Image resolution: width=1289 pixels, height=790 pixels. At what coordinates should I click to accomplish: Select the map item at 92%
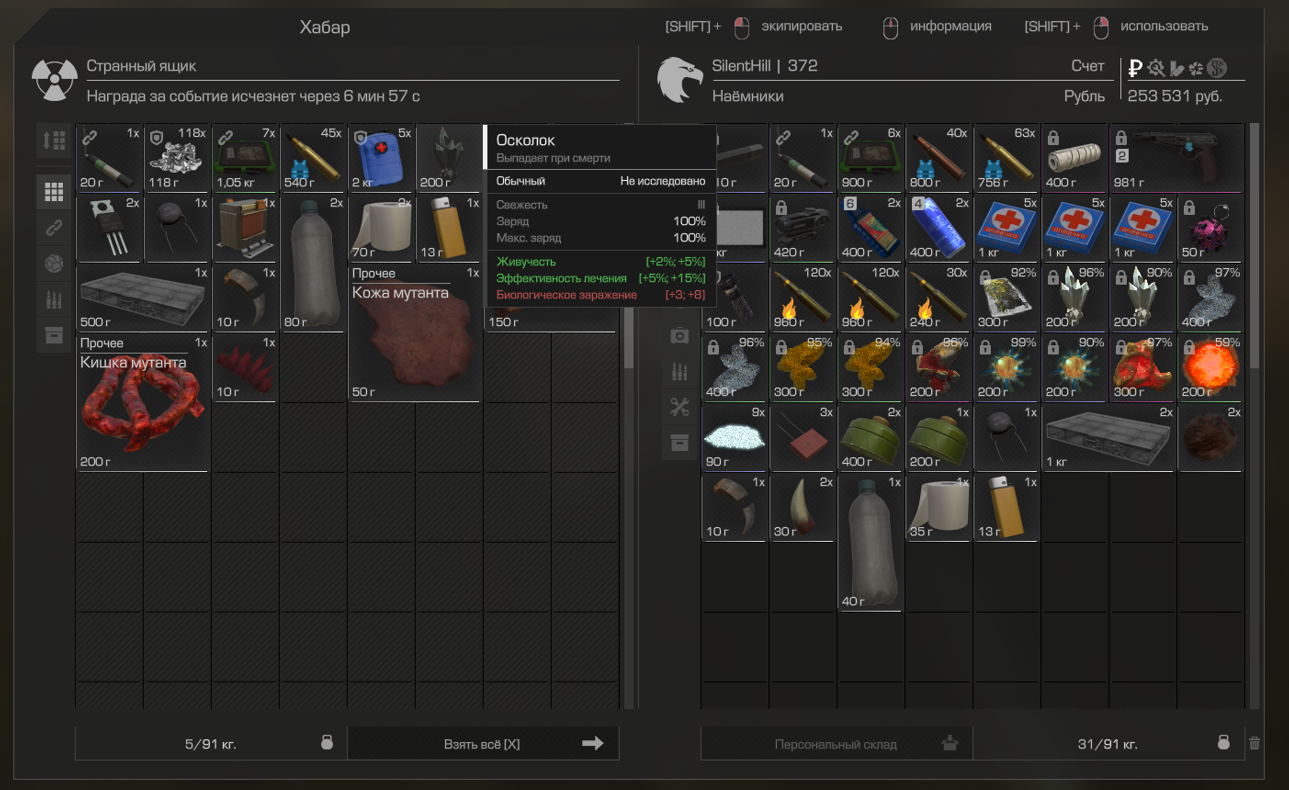(x=1006, y=298)
